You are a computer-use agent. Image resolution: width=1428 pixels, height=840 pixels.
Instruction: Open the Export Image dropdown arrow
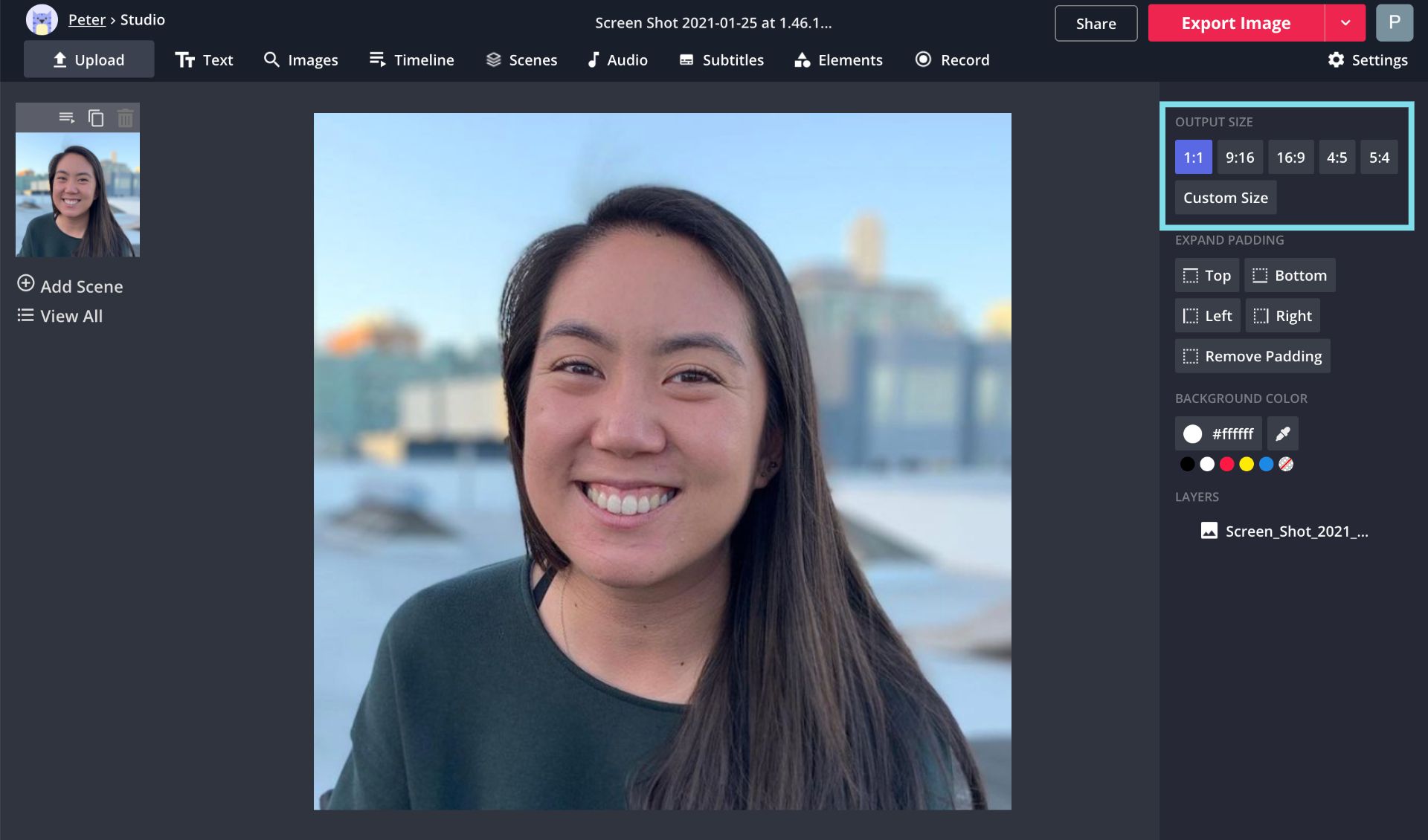point(1345,22)
